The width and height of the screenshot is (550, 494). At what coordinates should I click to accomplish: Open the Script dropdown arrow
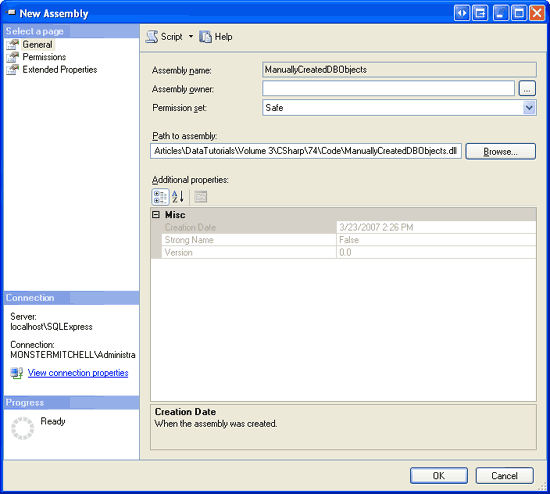pyautogui.click(x=191, y=36)
